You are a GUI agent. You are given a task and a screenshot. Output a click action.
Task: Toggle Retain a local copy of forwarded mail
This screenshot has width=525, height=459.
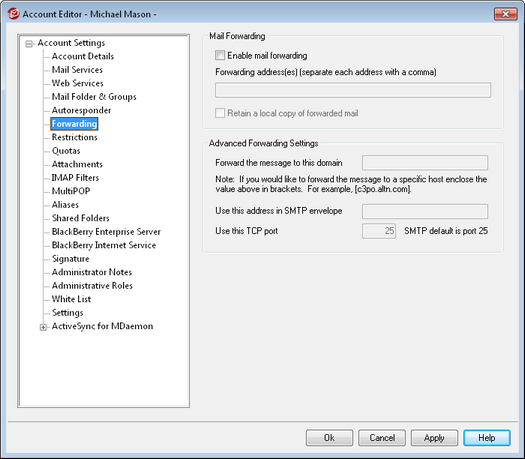(220, 113)
